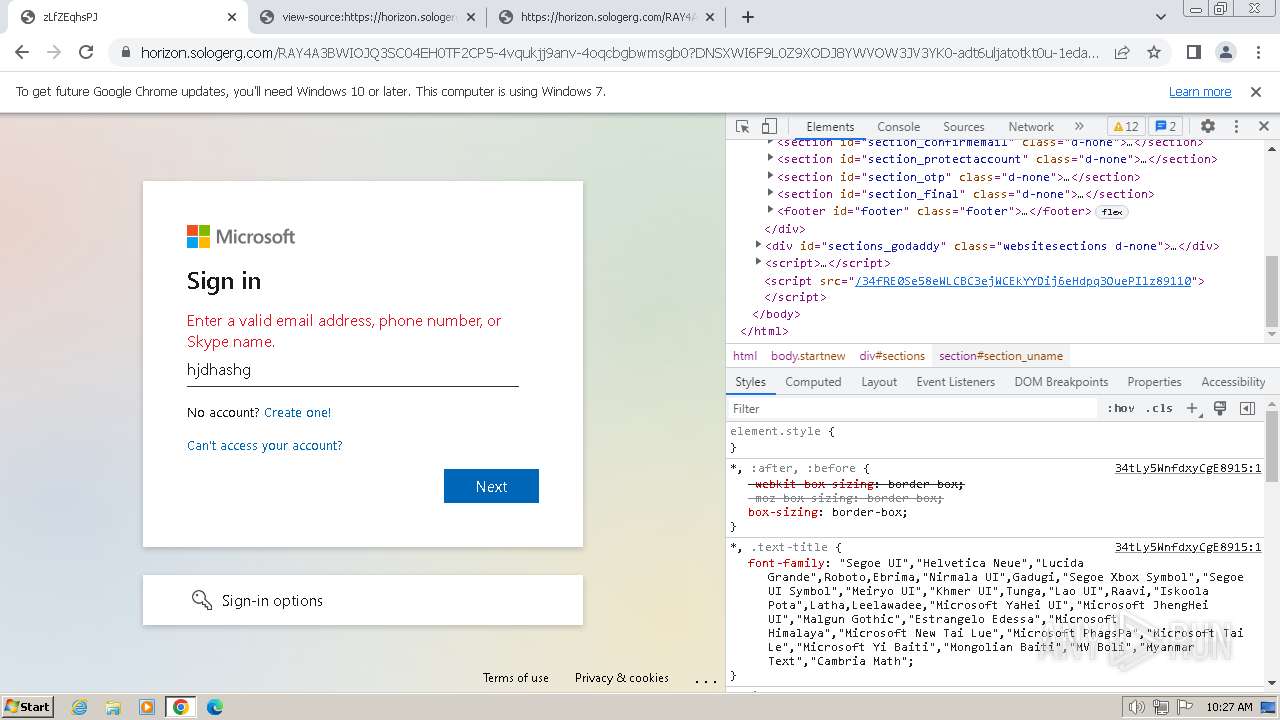The image size is (1280, 720).
Task: Click the email input field with hjdhashg
Action: (x=352, y=370)
